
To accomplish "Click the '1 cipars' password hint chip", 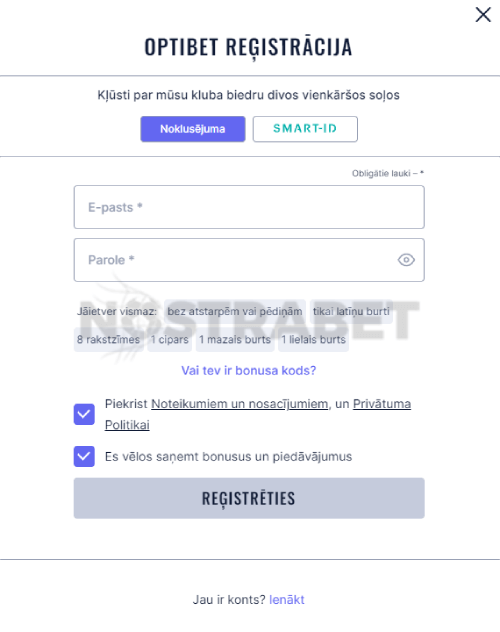I will point(170,339).
